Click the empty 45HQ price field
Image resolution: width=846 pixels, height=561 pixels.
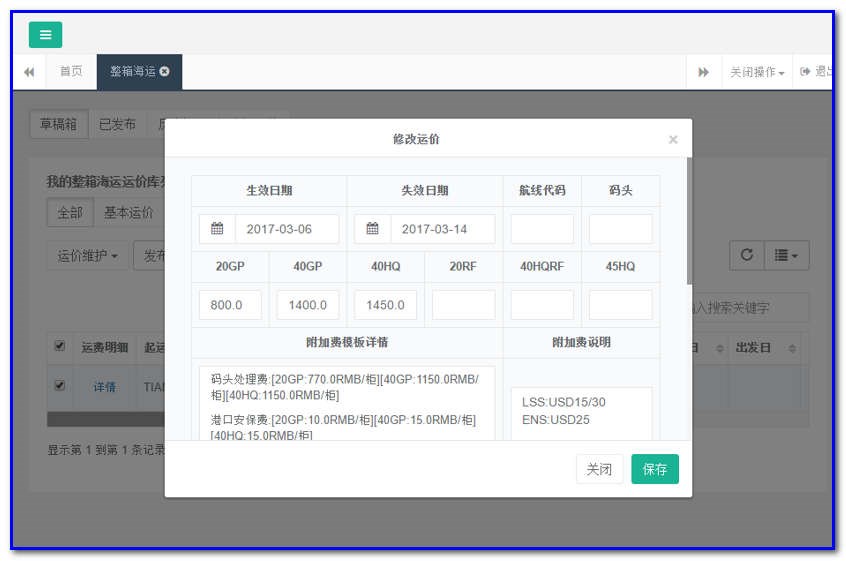point(620,305)
